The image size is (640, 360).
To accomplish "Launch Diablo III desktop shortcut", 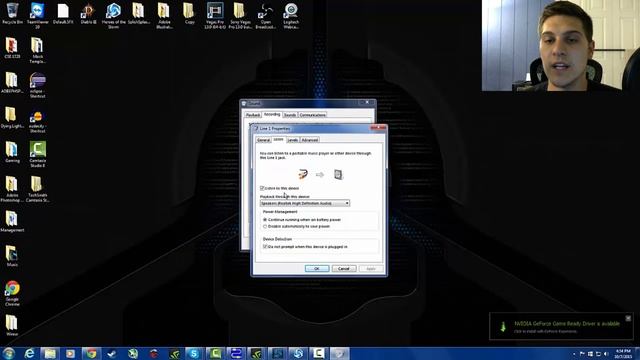I will click(x=88, y=13).
